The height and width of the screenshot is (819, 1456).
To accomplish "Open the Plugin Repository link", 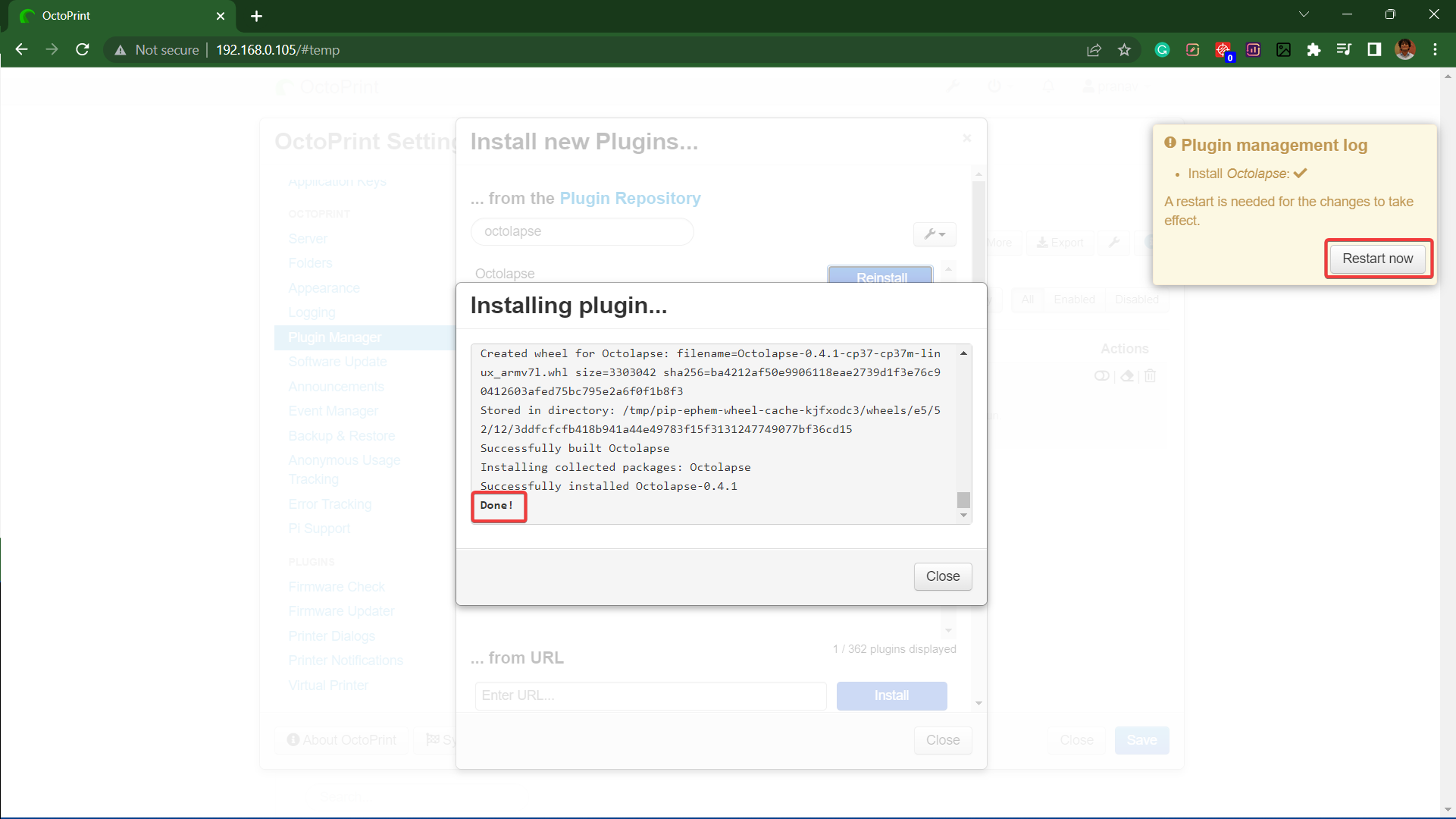I will pyautogui.click(x=630, y=199).
